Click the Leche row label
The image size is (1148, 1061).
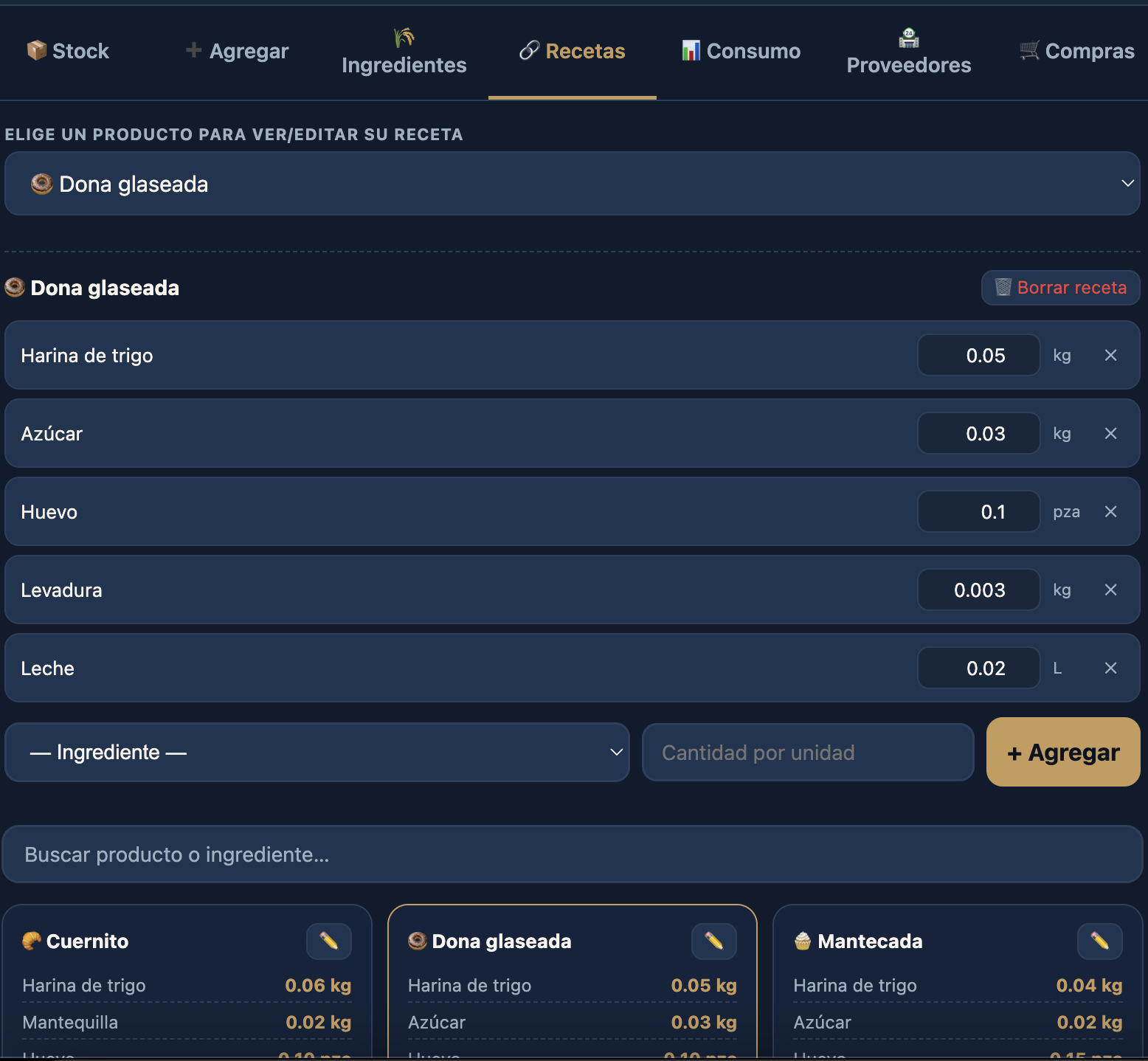point(47,668)
